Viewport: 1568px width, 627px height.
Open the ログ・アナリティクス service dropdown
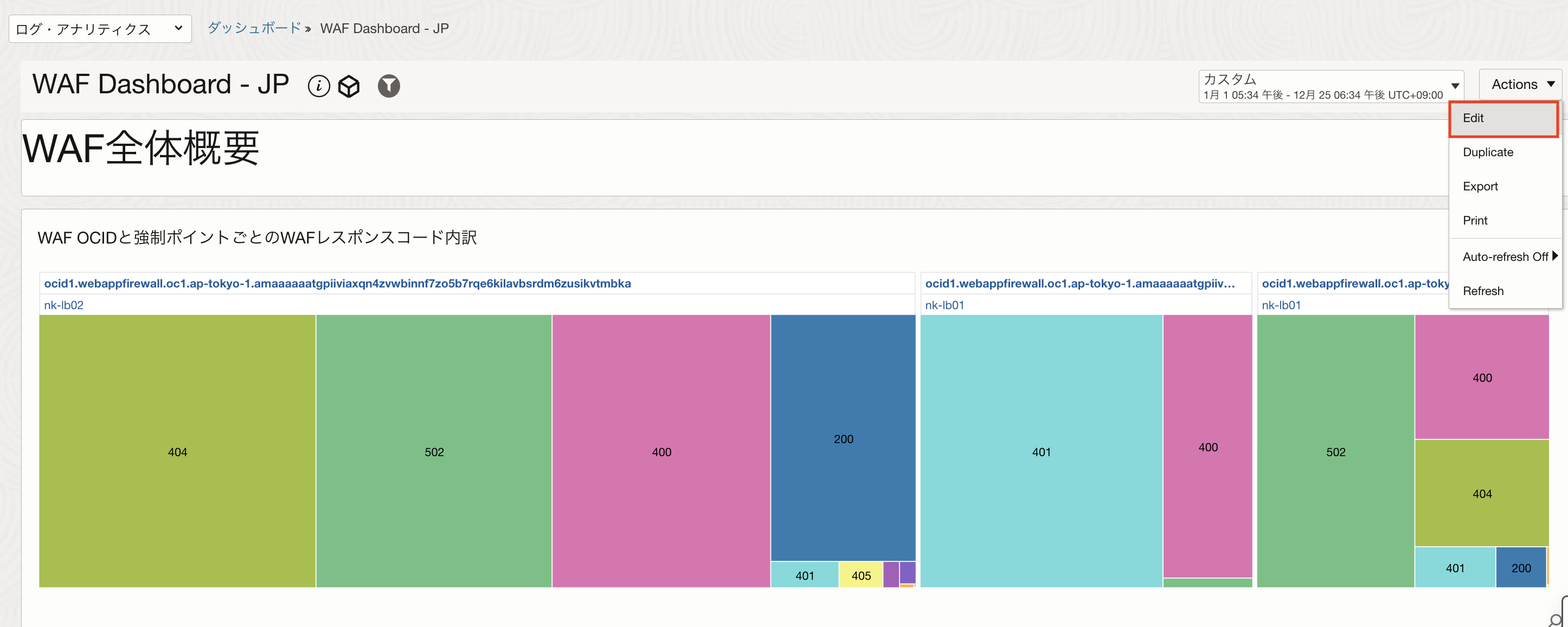point(100,29)
